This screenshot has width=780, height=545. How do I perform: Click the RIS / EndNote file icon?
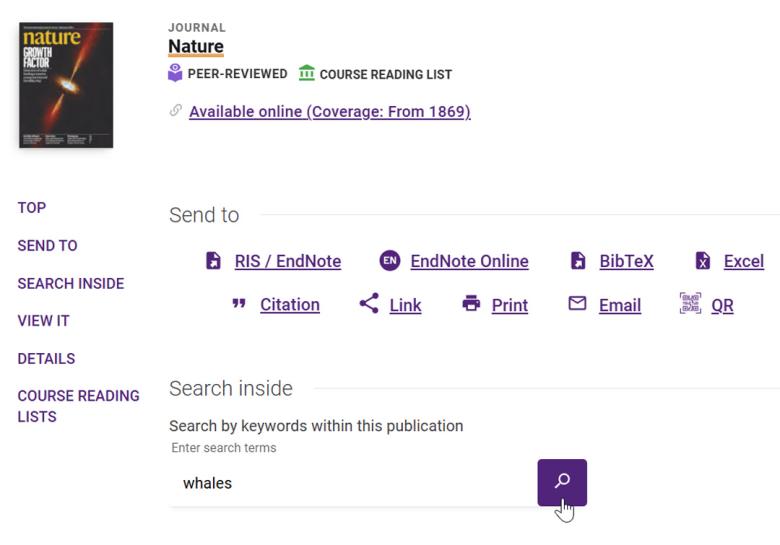click(x=213, y=261)
